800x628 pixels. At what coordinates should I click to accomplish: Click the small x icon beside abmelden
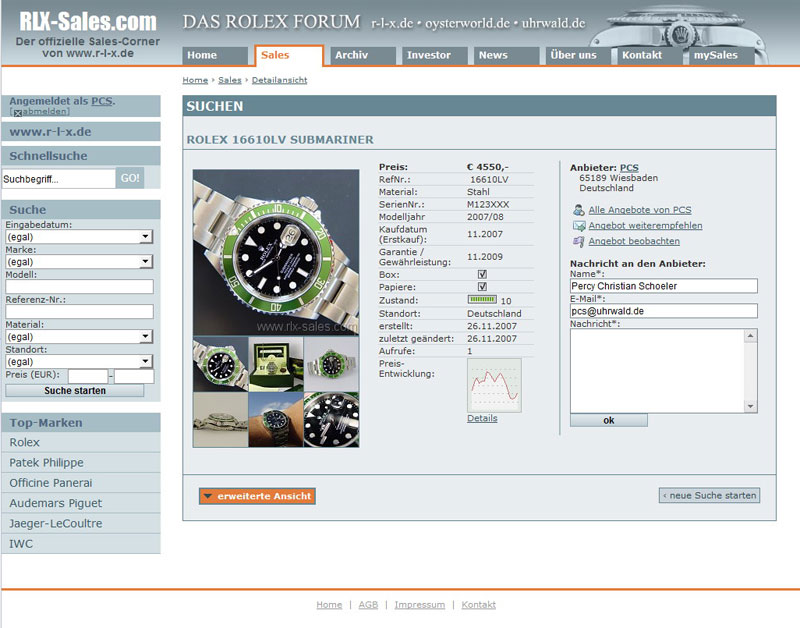(17, 113)
